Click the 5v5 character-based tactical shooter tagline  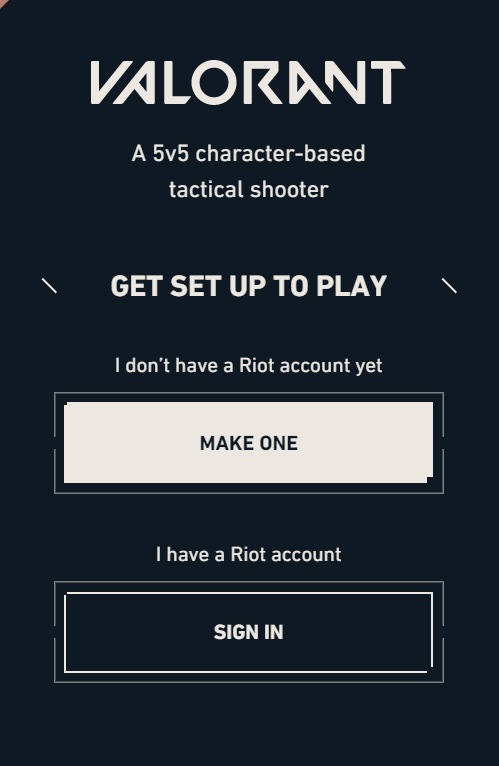click(248, 171)
